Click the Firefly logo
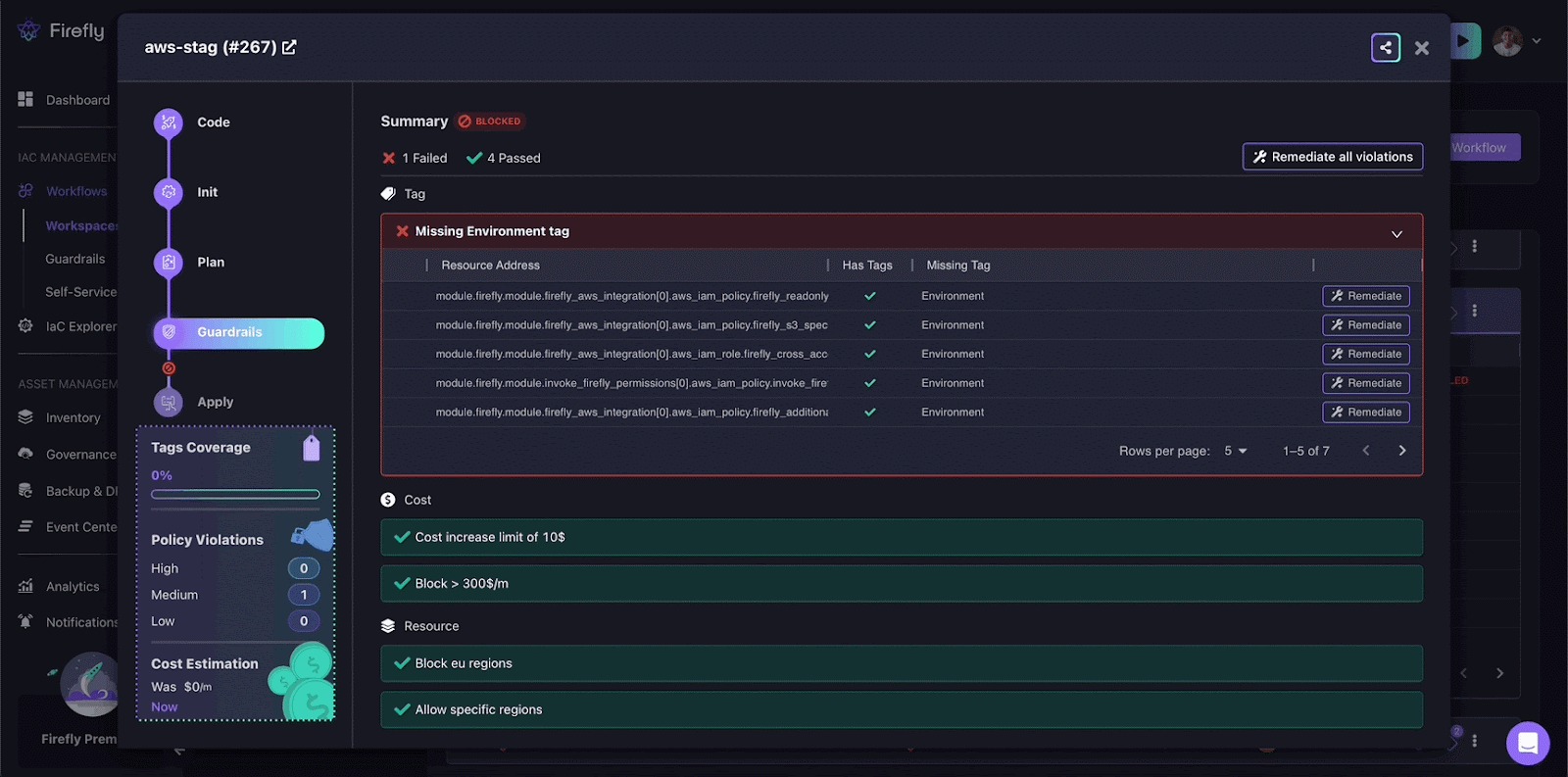Screen dimensions: 1568x777 tap(61, 31)
